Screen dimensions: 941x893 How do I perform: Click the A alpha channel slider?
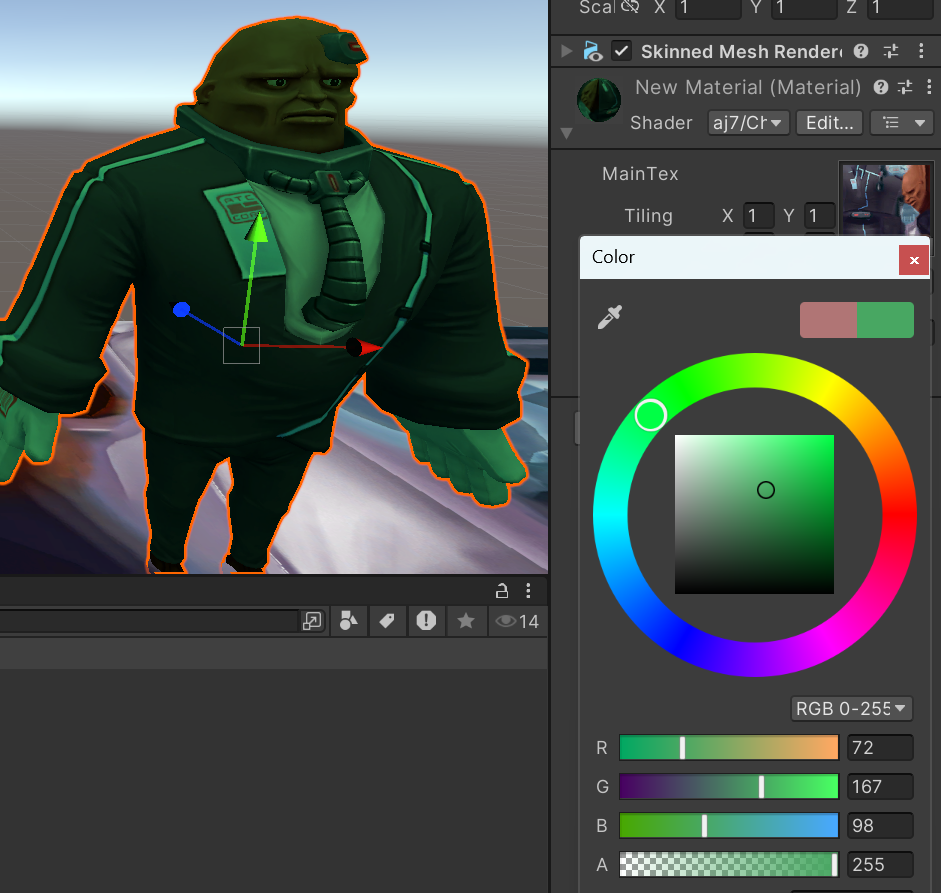point(729,865)
